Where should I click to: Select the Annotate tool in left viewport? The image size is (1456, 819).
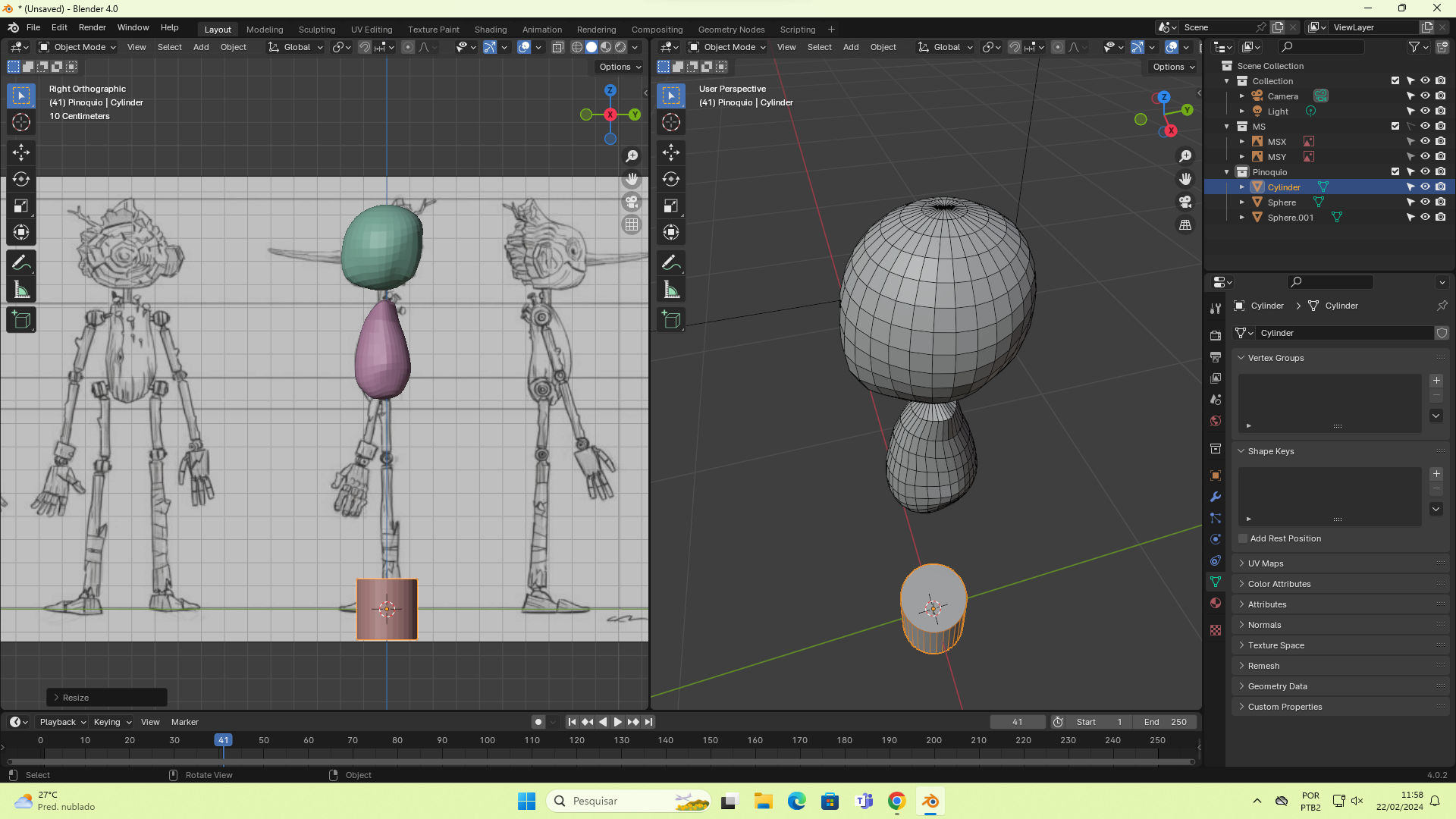pyautogui.click(x=21, y=263)
